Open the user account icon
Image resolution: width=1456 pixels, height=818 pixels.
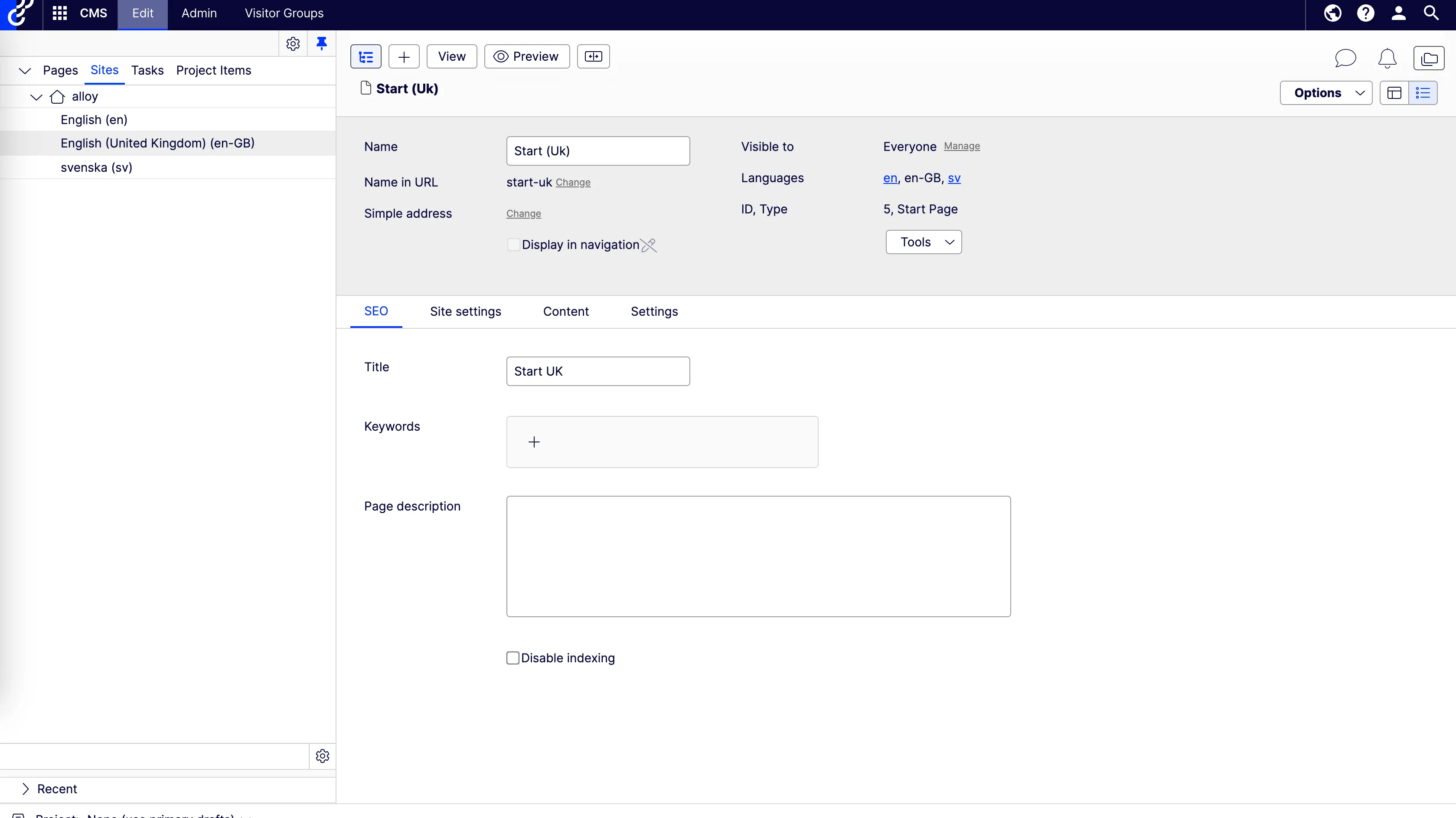point(1398,13)
